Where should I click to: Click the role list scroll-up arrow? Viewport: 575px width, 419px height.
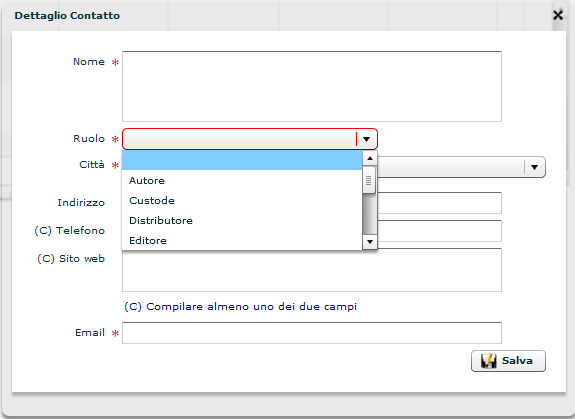pos(370,158)
